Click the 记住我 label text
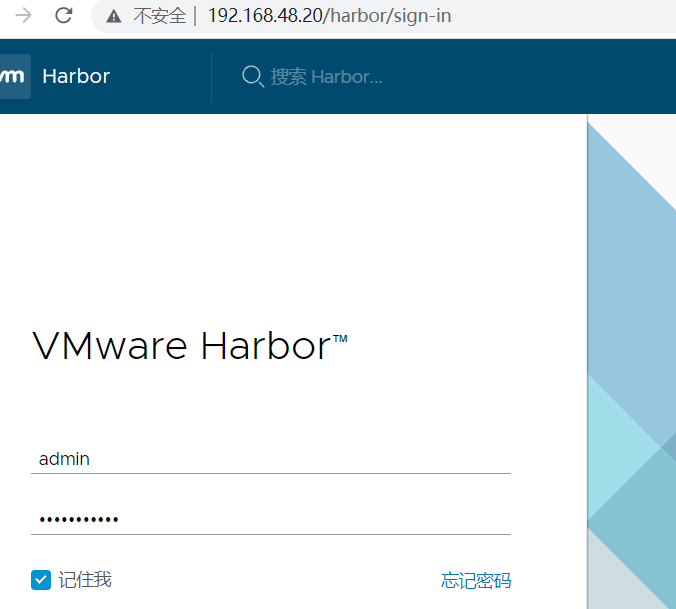Image resolution: width=676 pixels, height=609 pixels. 85,580
